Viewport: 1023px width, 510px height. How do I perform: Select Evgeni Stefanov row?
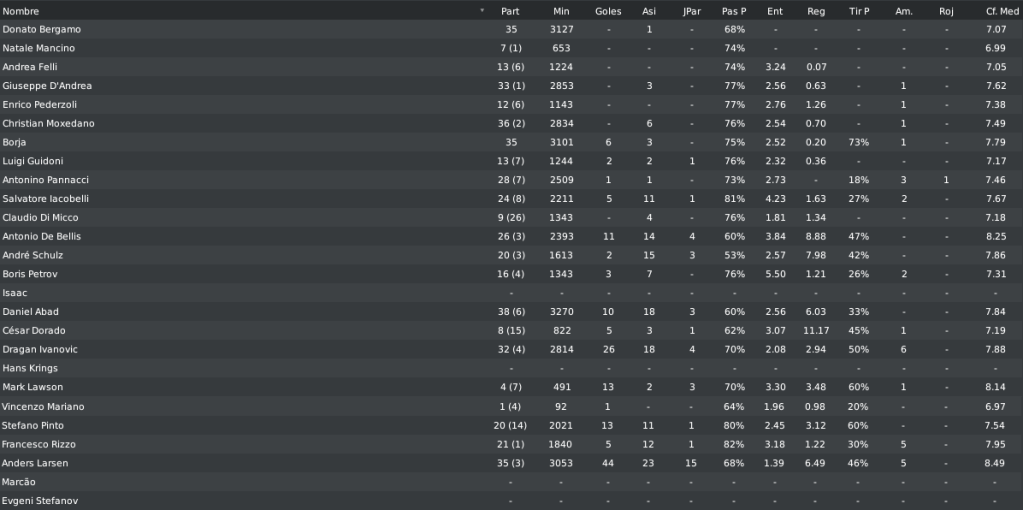[512, 501]
